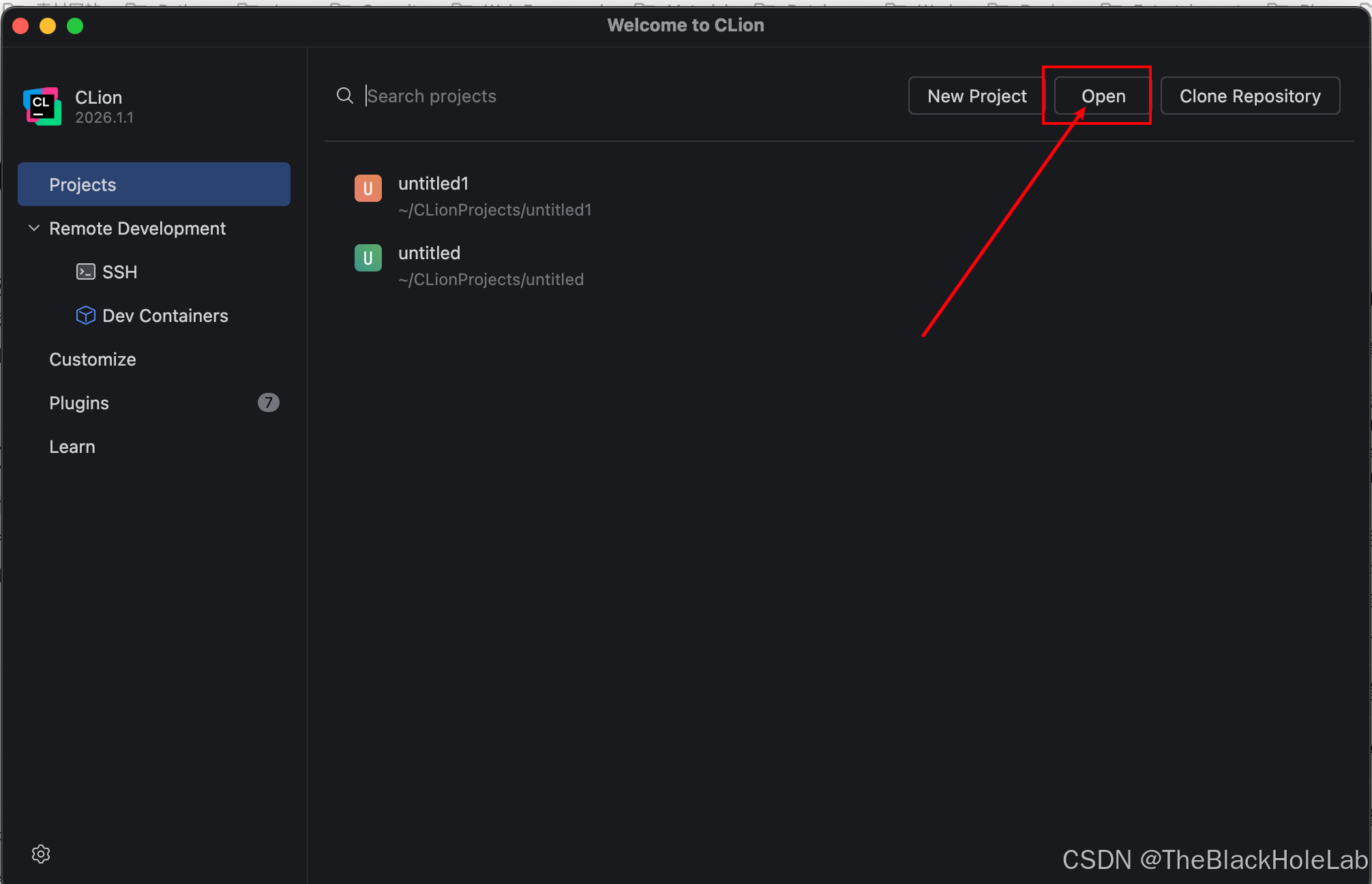Open the settings gear menu
1372x884 pixels.
pyautogui.click(x=41, y=854)
